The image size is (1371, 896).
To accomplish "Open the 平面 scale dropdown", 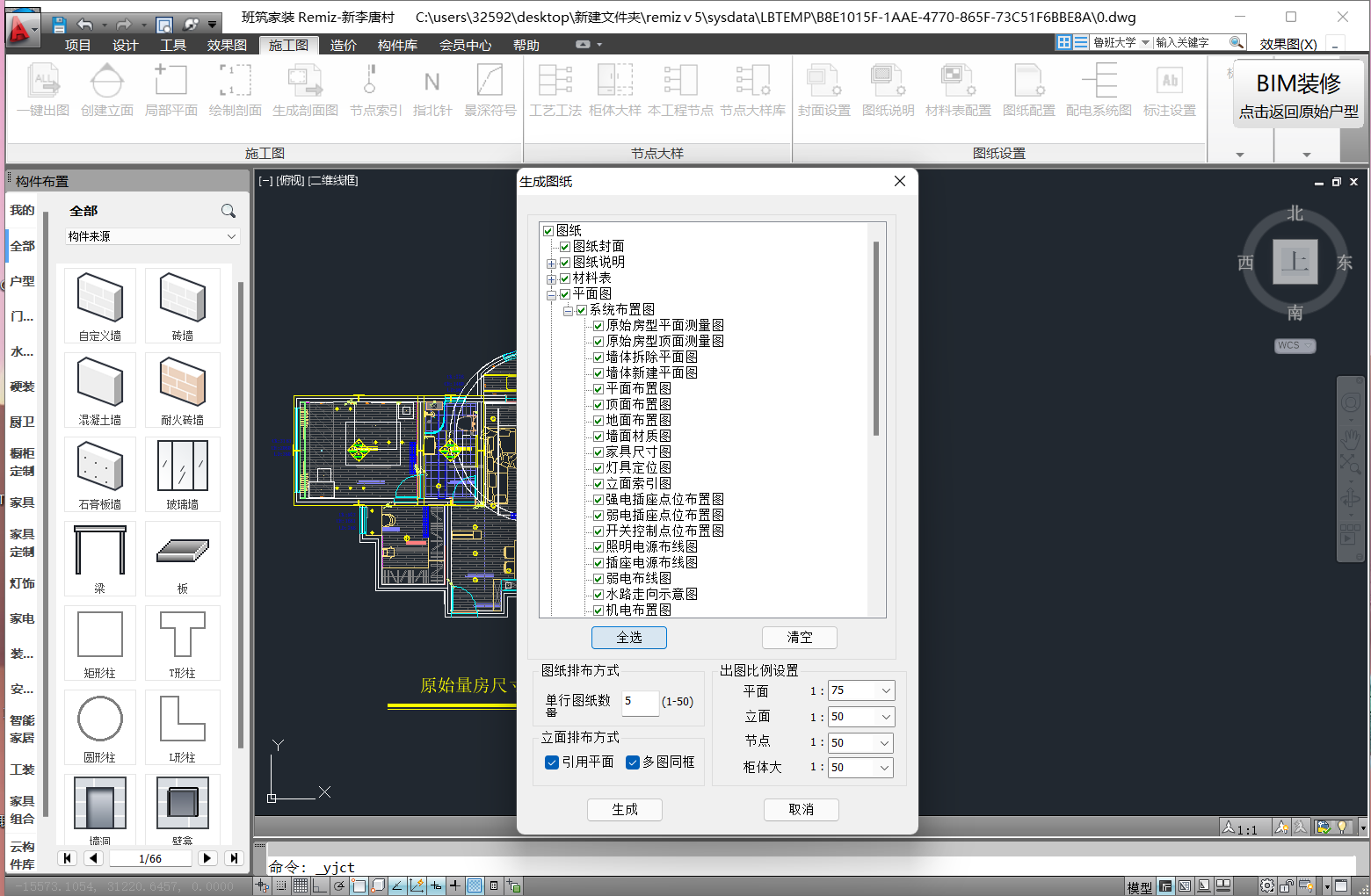I will [886, 690].
